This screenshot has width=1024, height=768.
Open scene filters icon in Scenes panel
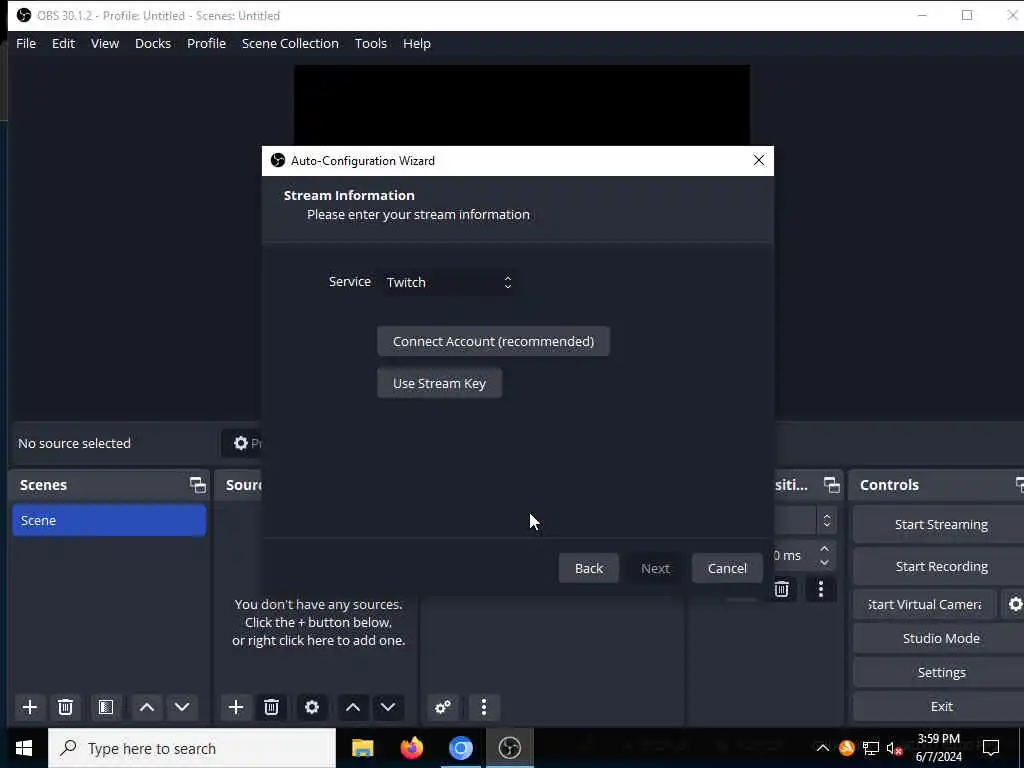tap(106, 707)
